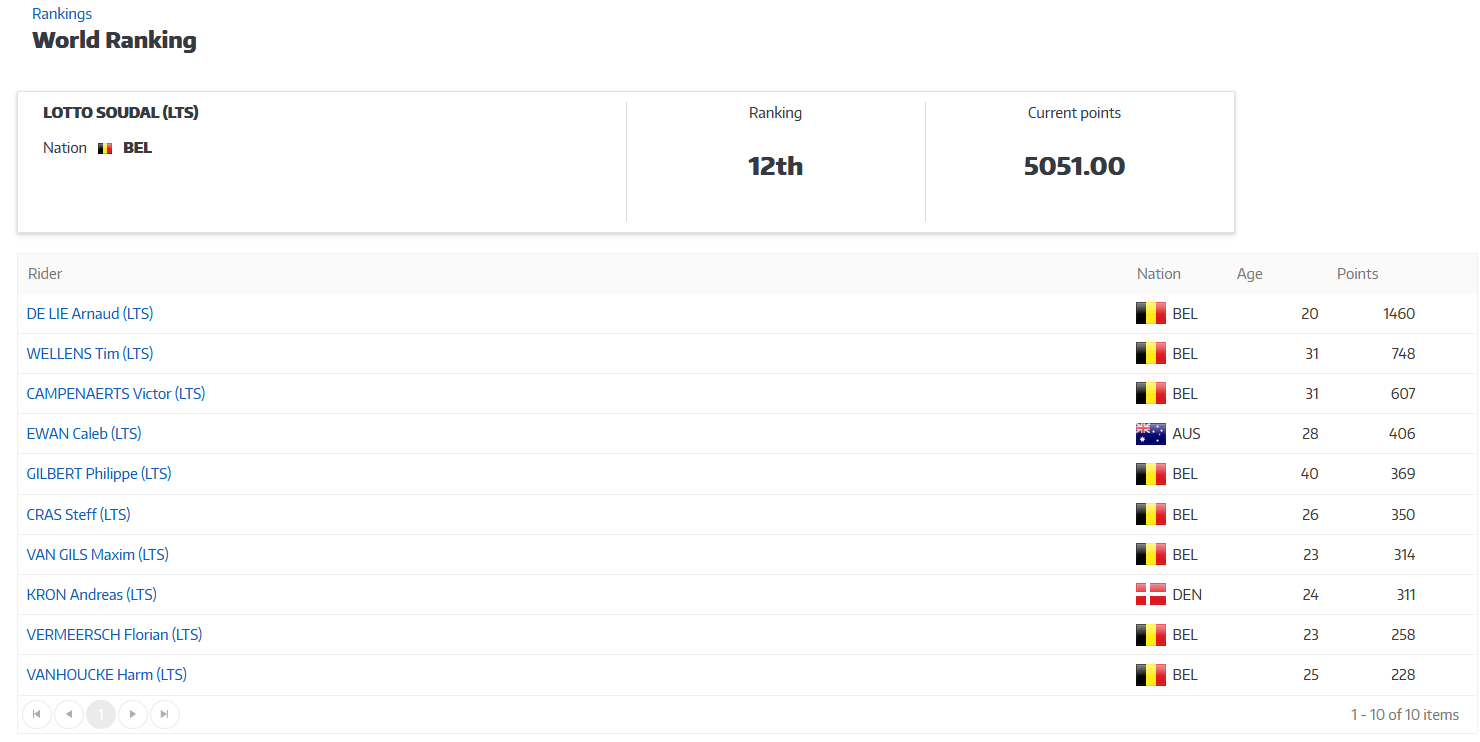Select page 1 in pagination
Screen dimensions: 1480x742
[x=101, y=714]
